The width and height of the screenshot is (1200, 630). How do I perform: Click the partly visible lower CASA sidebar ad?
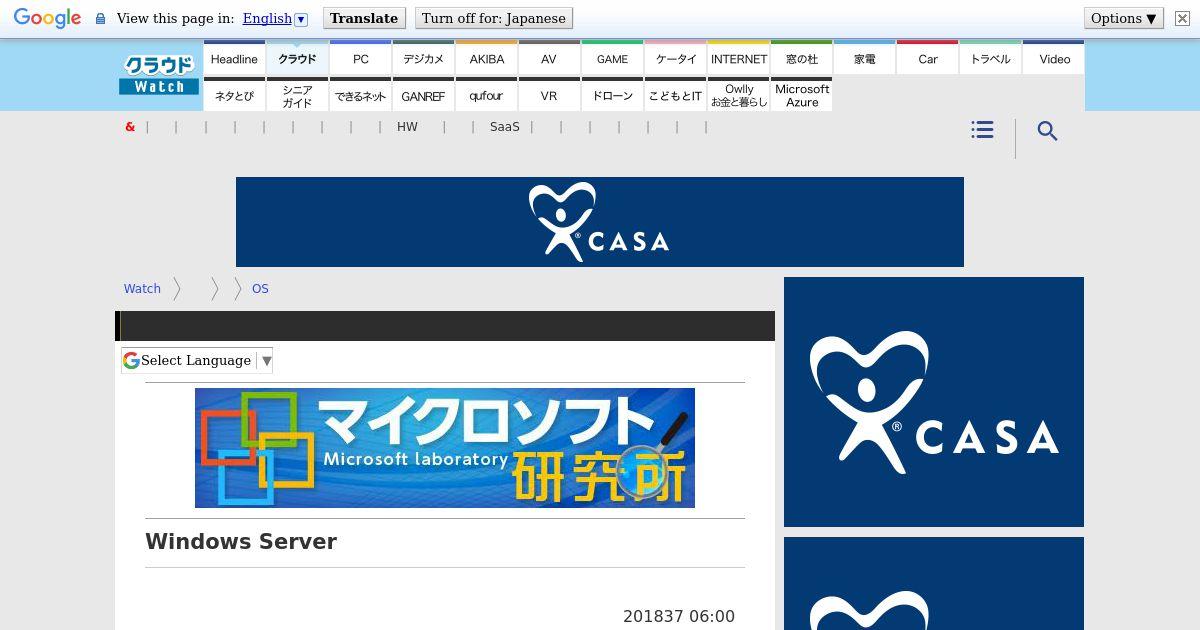tap(934, 584)
